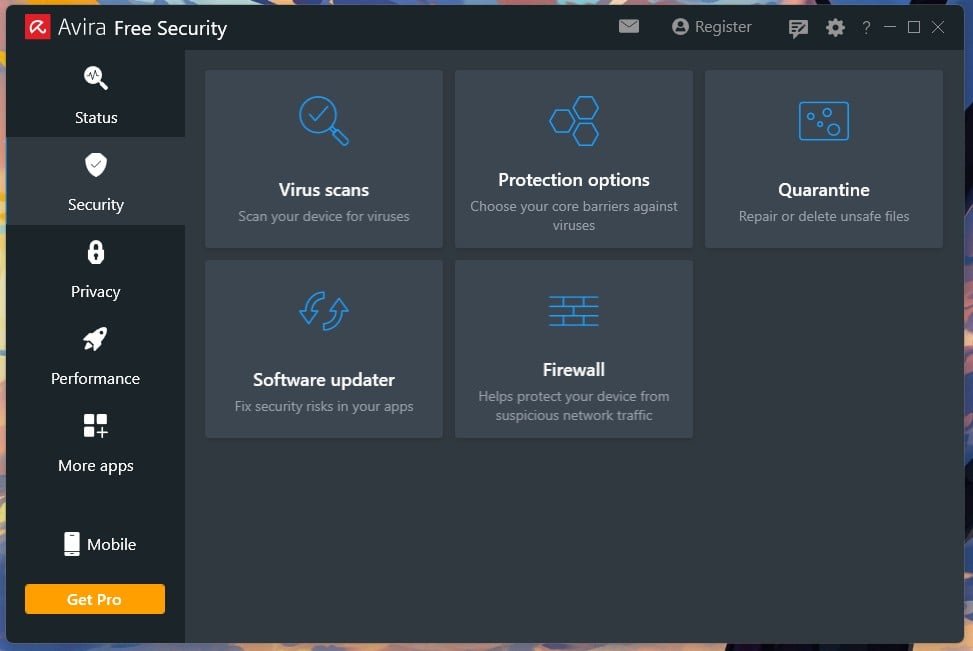Viewport: 973px width, 651px height.
Task: Click the Security shield checkmark icon
Action: tap(96, 165)
